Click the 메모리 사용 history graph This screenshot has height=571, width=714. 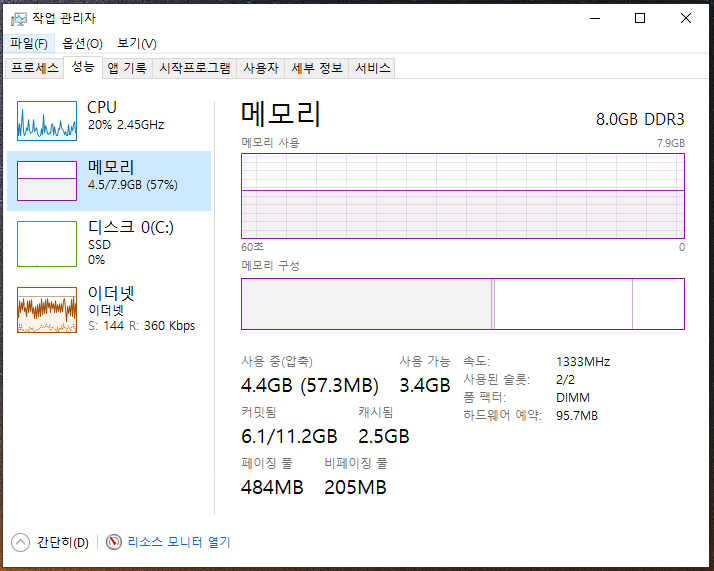coord(463,196)
